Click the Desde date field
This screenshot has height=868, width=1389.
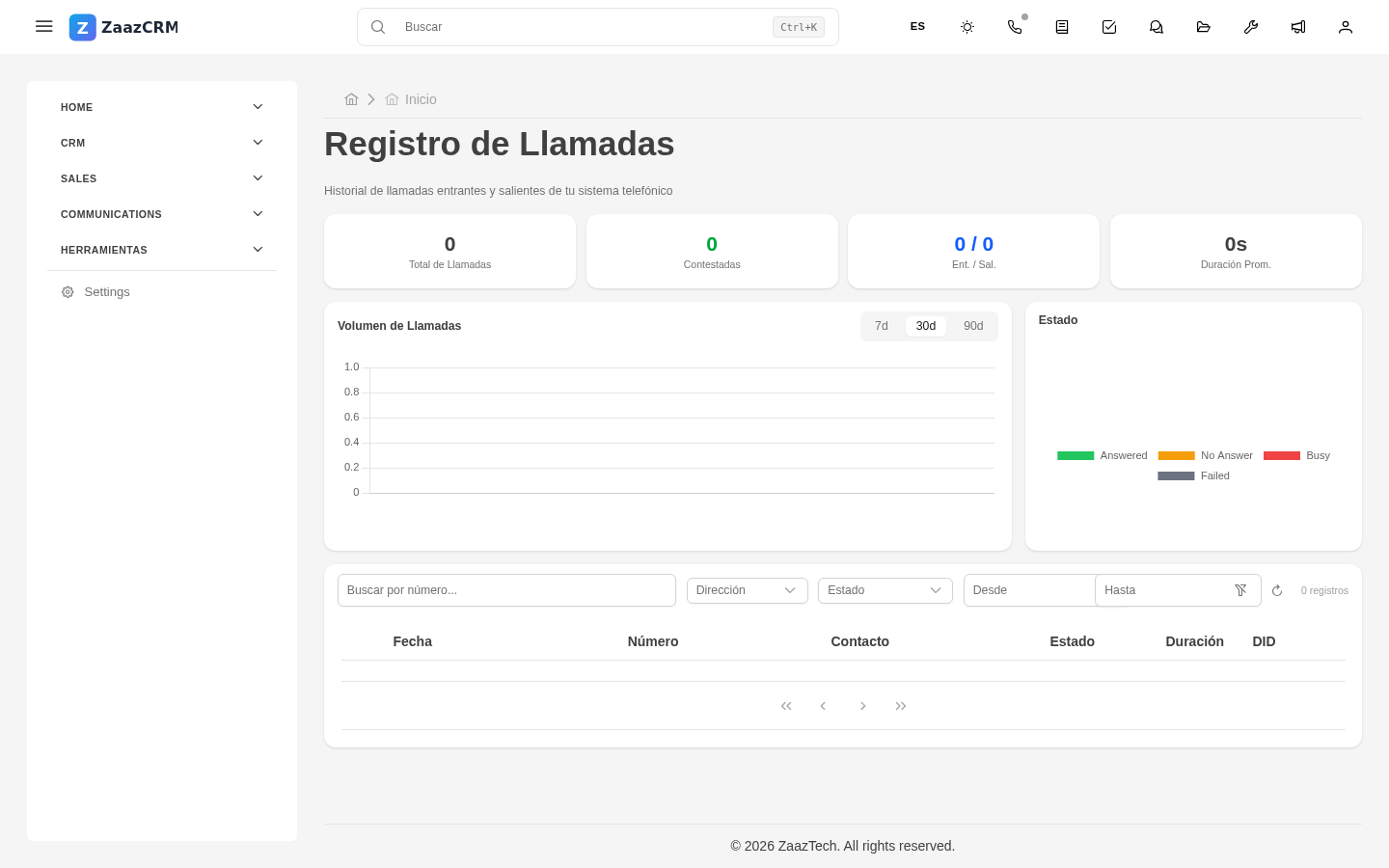click(1029, 590)
